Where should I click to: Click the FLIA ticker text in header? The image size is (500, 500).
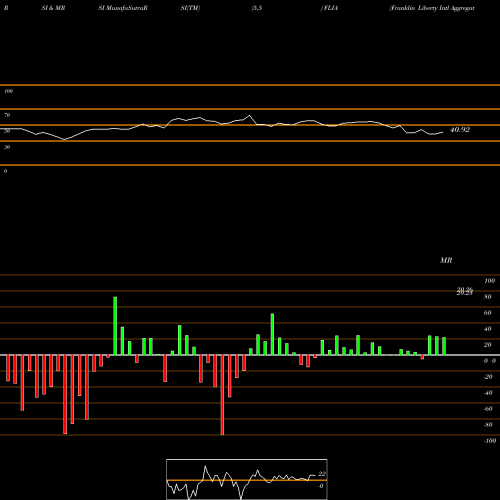click(331, 8)
